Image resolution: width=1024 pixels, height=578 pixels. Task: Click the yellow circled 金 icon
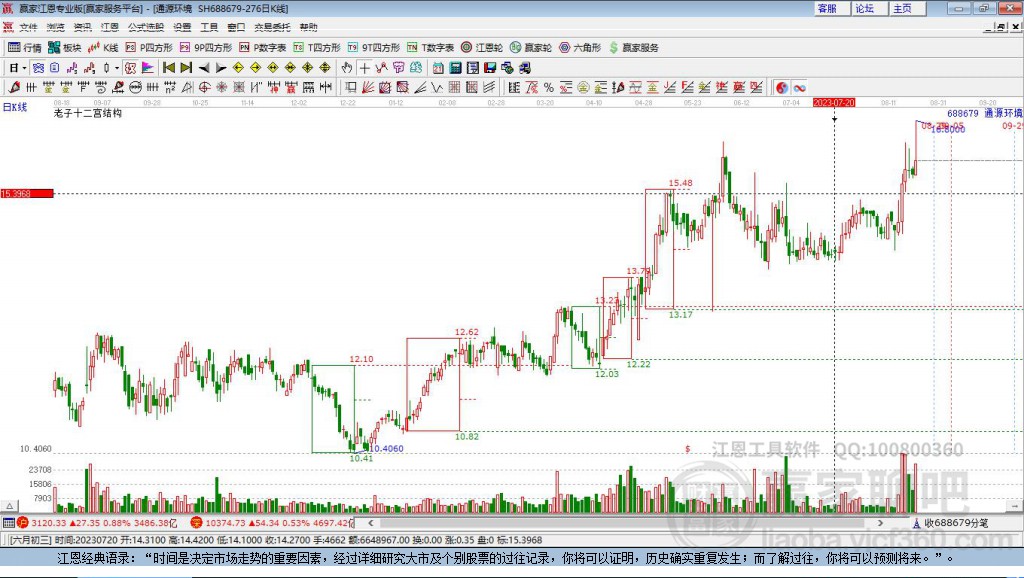[583, 88]
